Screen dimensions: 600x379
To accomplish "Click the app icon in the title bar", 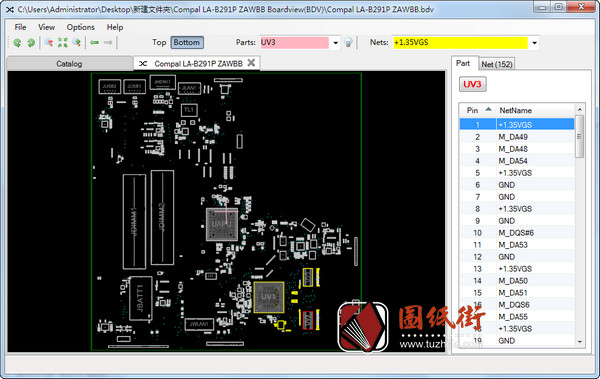I will point(10,9).
